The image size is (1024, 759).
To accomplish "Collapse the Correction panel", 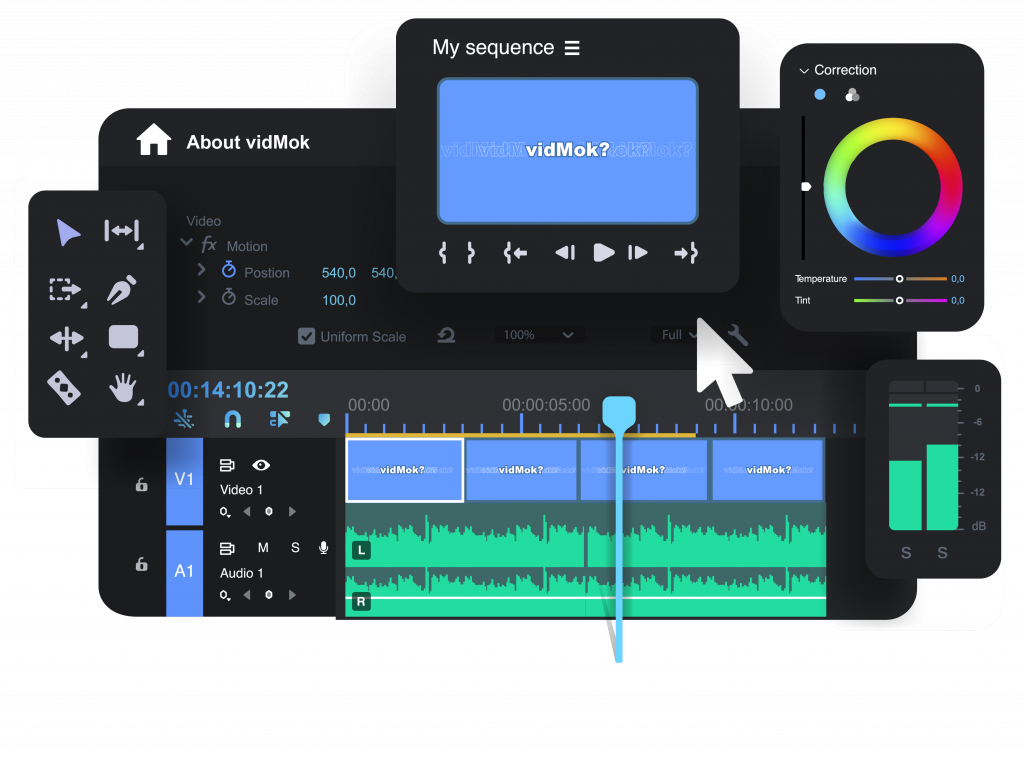I will (x=804, y=71).
